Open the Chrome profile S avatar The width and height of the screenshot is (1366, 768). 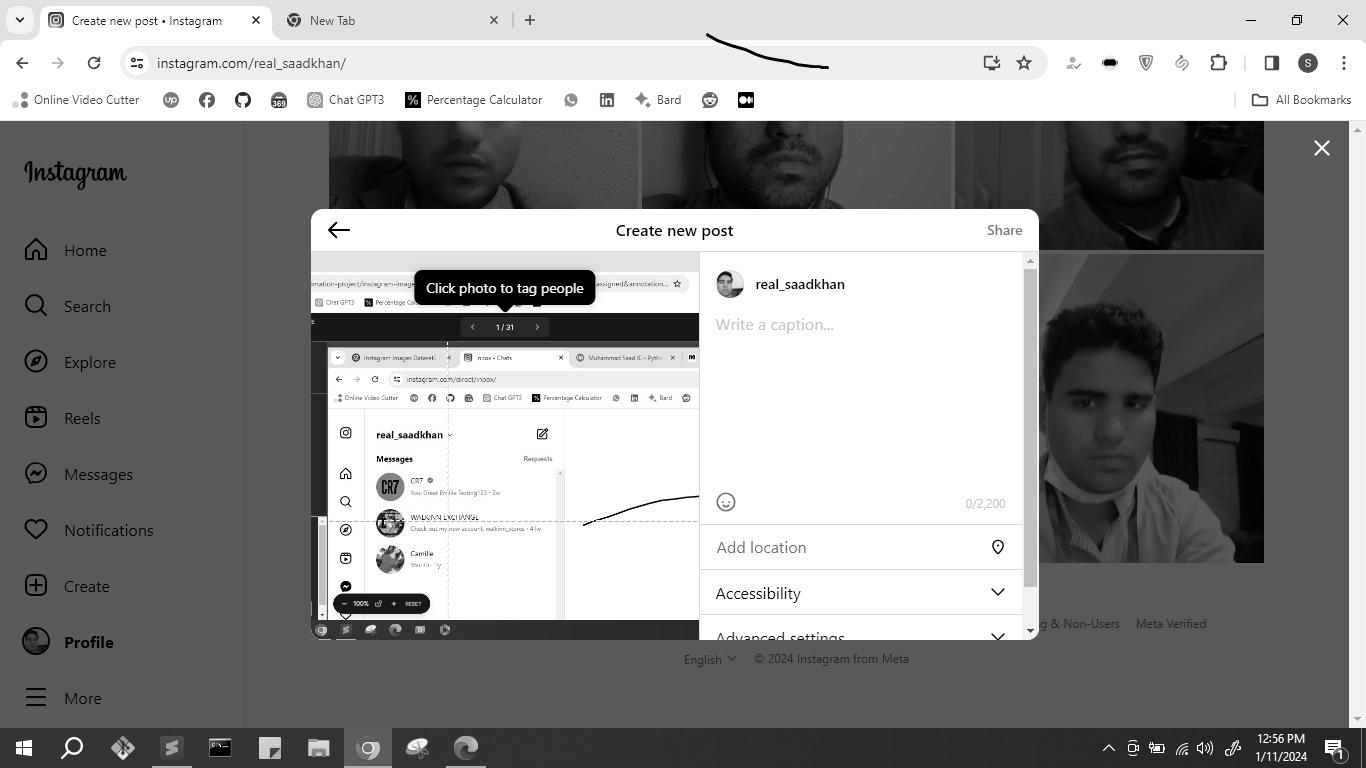[x=1308, y=63]
